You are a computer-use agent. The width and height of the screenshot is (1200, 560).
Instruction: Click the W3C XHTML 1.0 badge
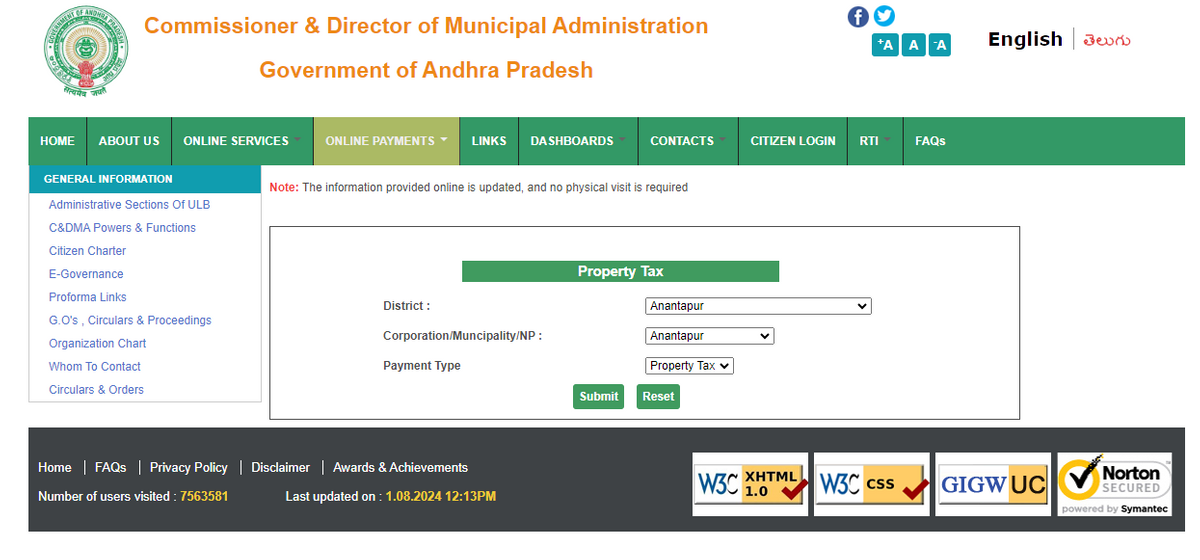750,485
